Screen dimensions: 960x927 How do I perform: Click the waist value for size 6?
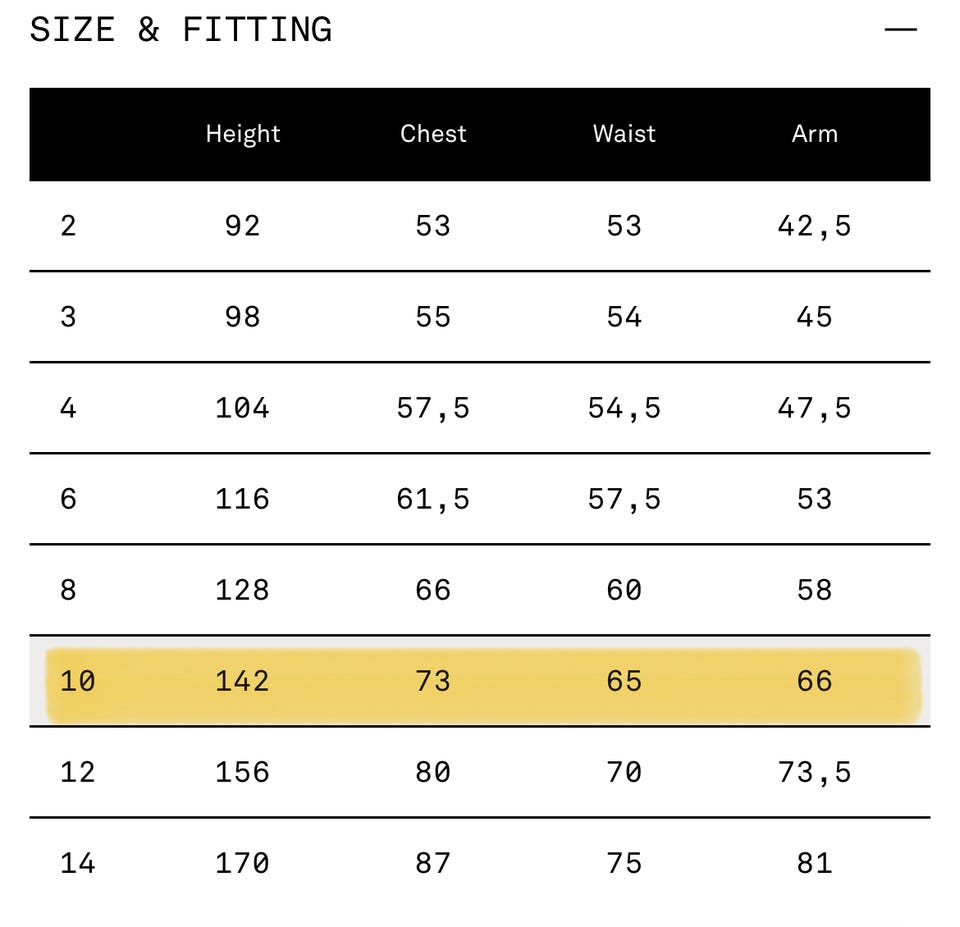[x=624, y=499]
